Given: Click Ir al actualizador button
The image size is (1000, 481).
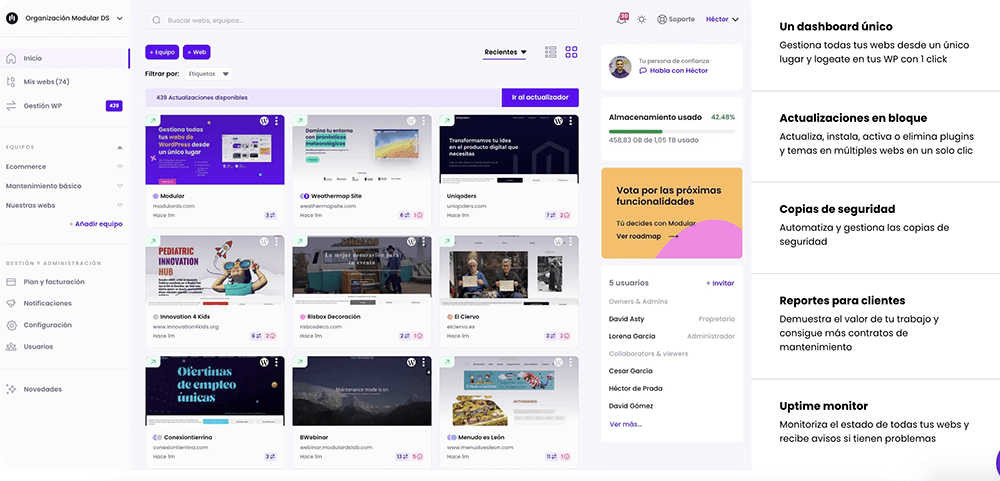Looking at the screenshot, I should (x=540, y=98).
